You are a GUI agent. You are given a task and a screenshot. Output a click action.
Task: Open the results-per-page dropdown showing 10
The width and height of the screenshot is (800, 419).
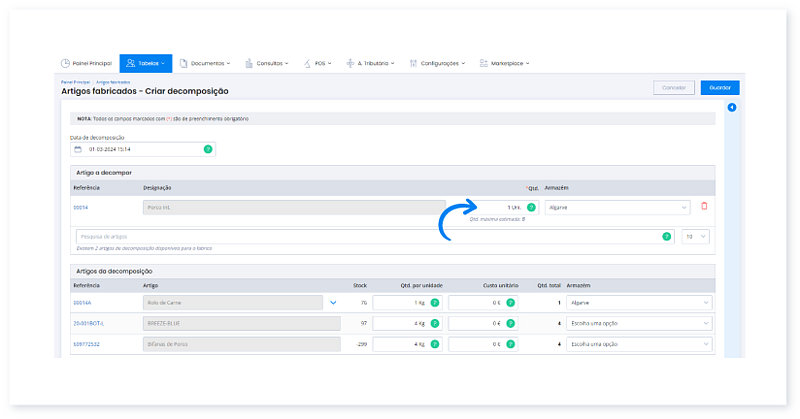pyautogui.click(x=695, y=236)
